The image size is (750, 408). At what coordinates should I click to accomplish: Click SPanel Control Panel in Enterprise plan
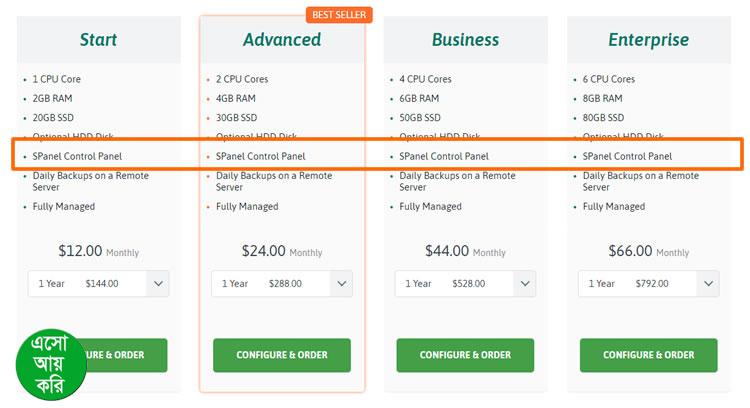628,156
